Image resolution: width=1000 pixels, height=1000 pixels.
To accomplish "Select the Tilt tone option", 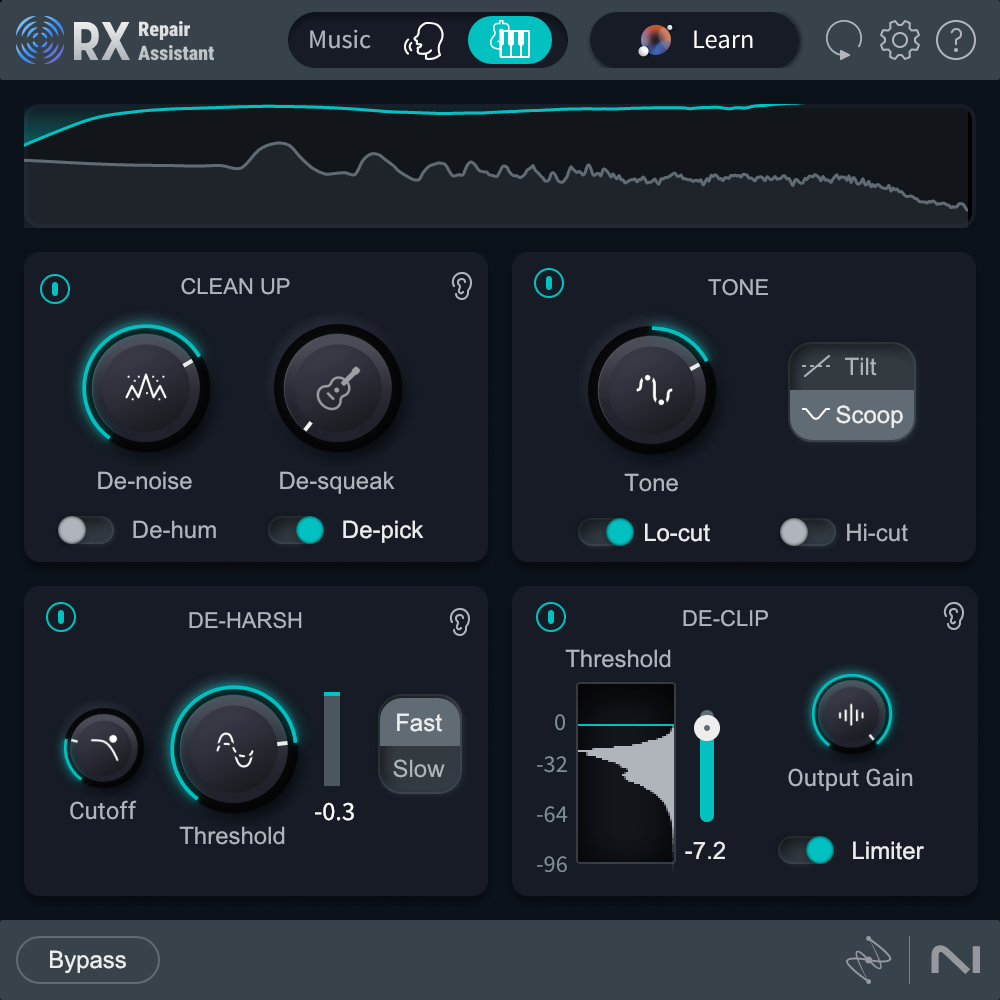I will [852, 367].
